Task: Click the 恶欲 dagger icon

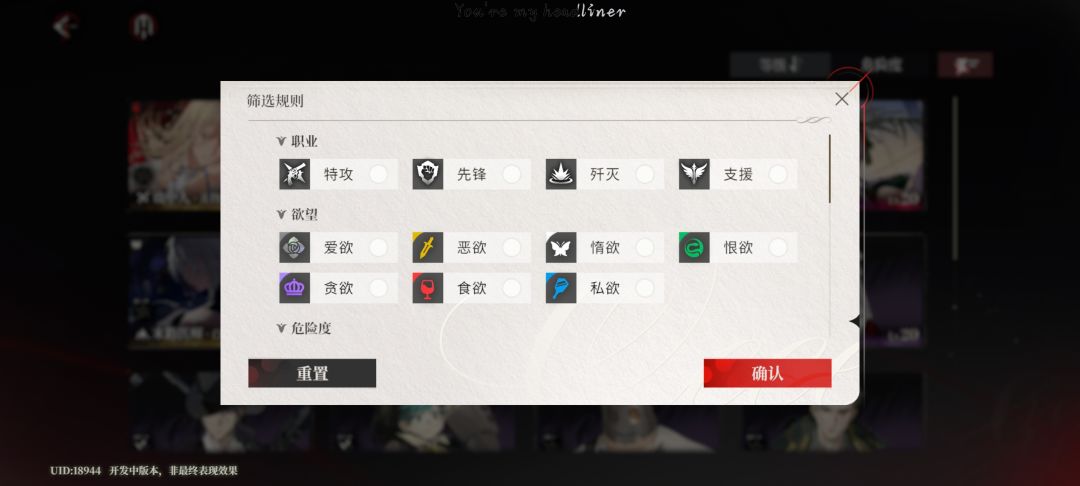Action: (428, 247)
